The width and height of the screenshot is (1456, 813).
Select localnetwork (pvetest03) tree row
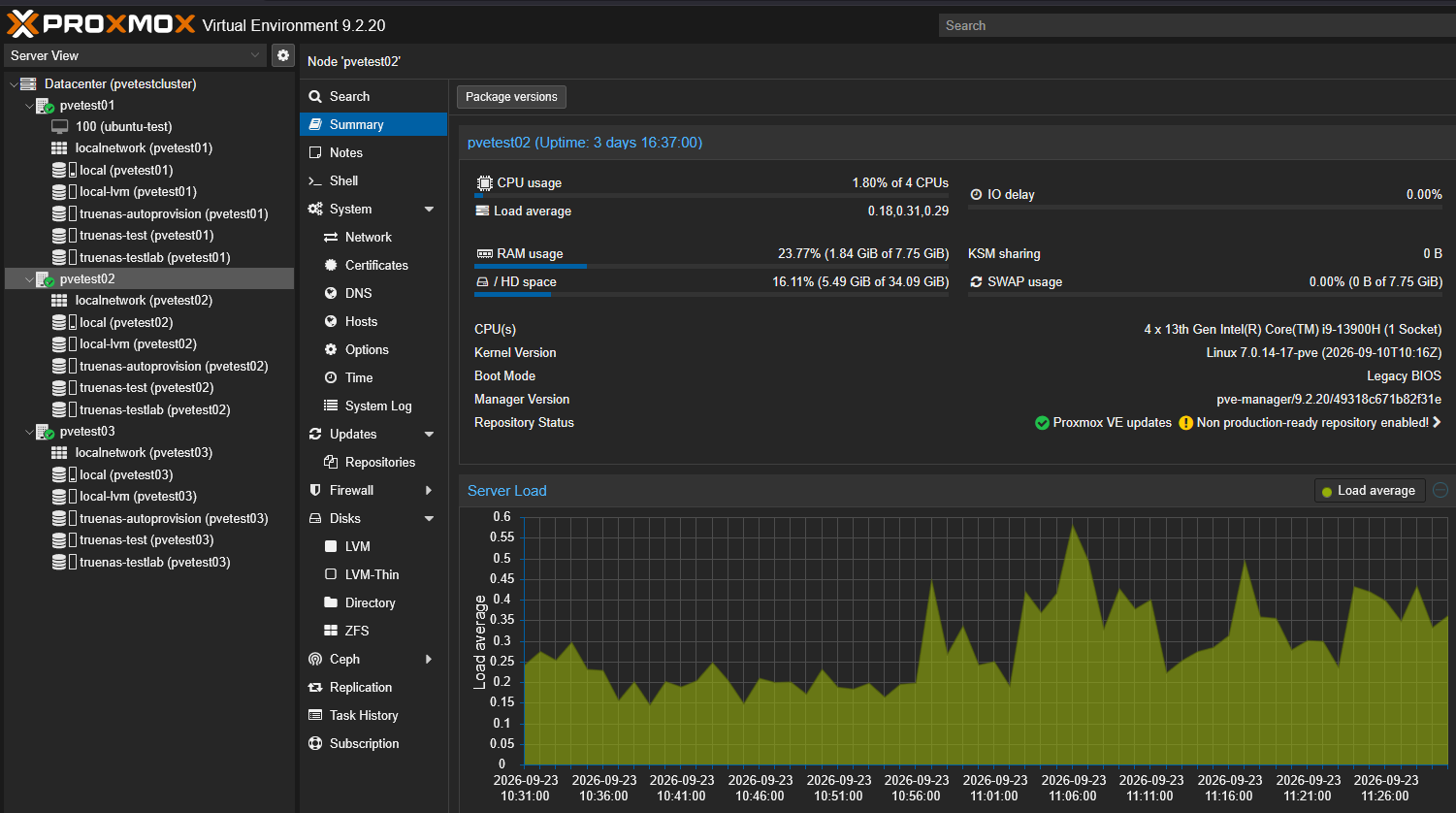pyautogui.click(x=149, y=453)
